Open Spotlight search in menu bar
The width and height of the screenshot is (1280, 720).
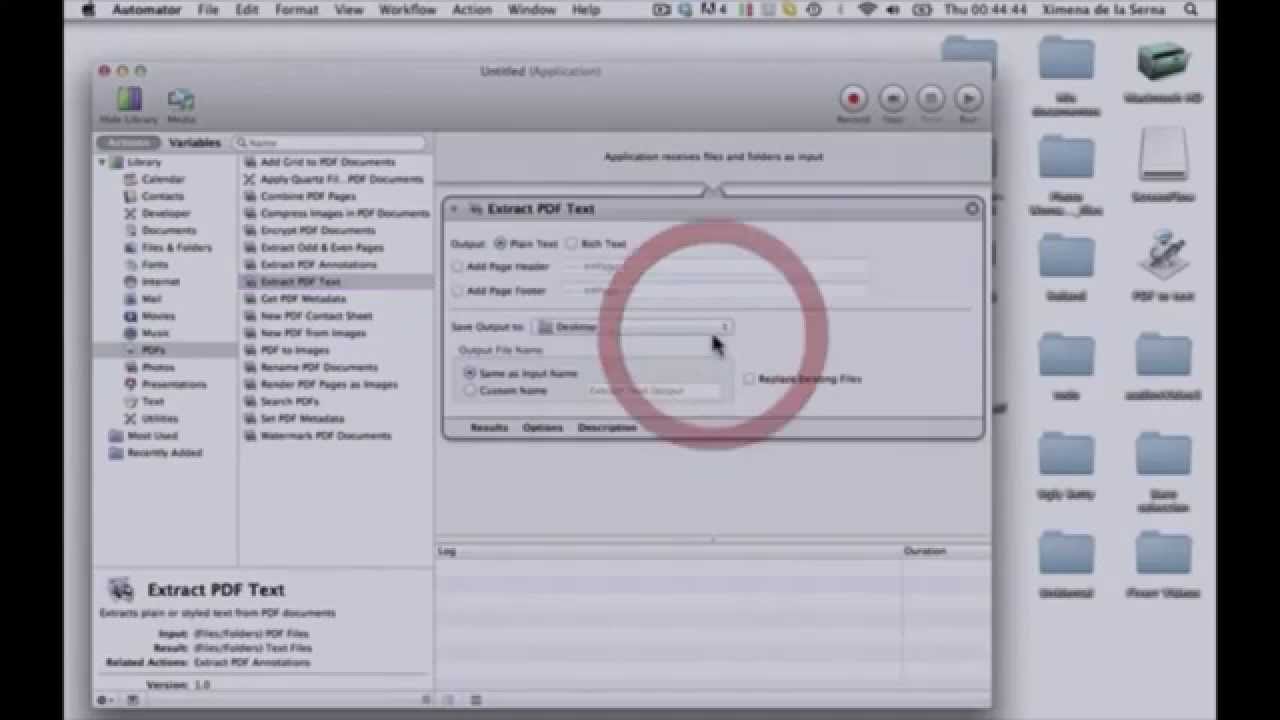(1191, 10)
